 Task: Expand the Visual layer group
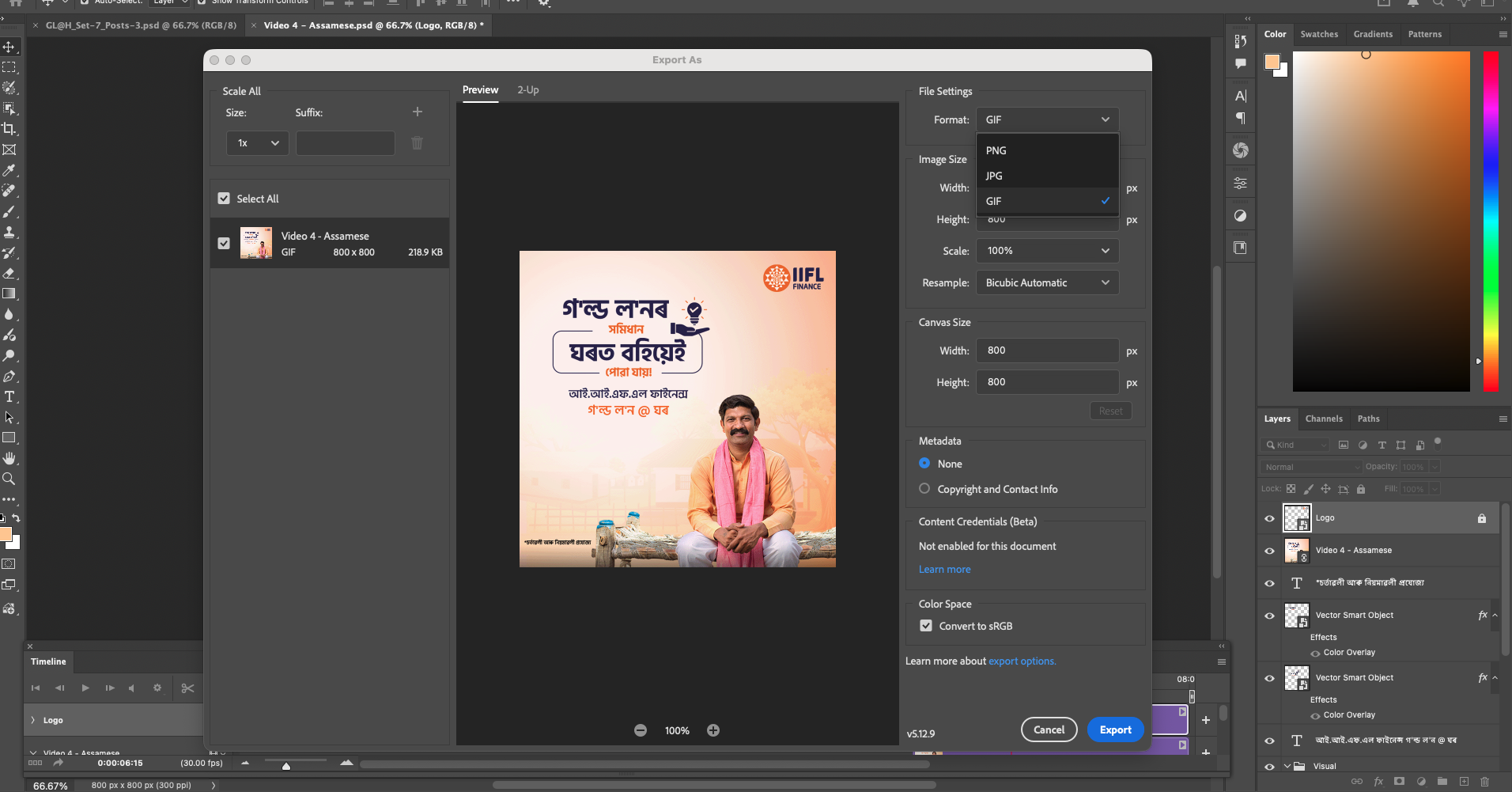[1287, 766]
